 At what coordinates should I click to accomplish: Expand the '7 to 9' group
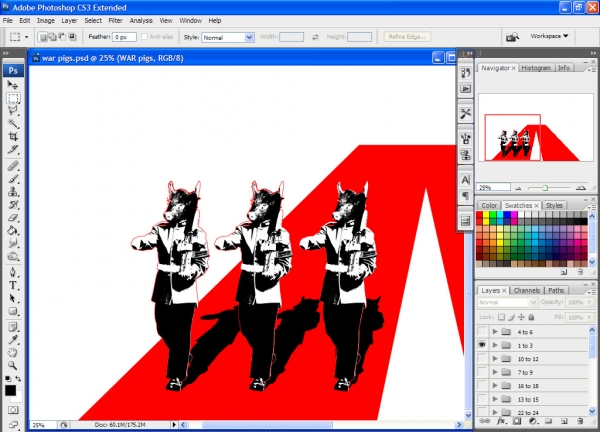pyautogui.click(x=495, y=372)
